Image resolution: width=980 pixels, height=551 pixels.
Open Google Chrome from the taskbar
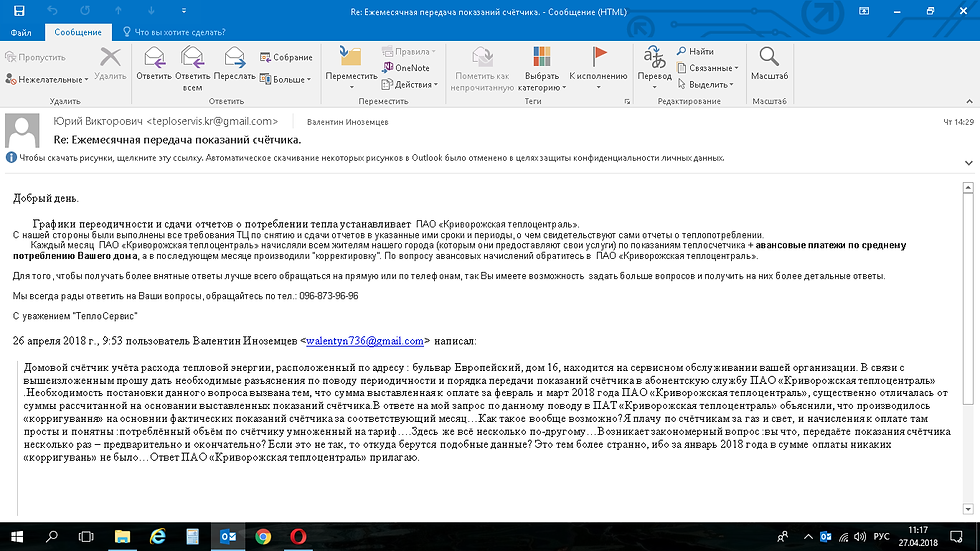[263, 537]
